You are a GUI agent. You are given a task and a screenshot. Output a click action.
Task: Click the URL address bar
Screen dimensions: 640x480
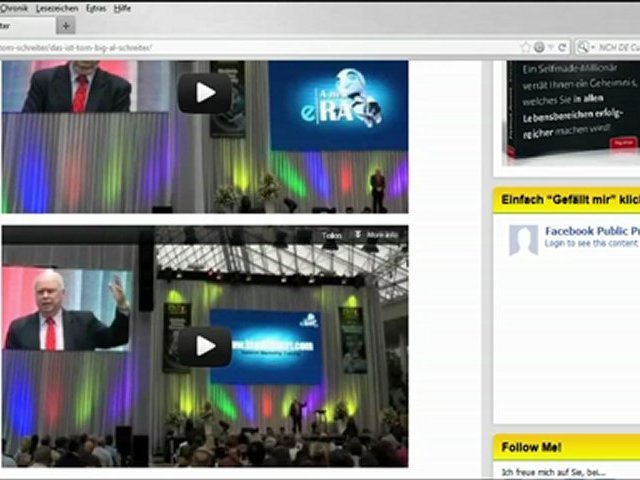point(250,47)
